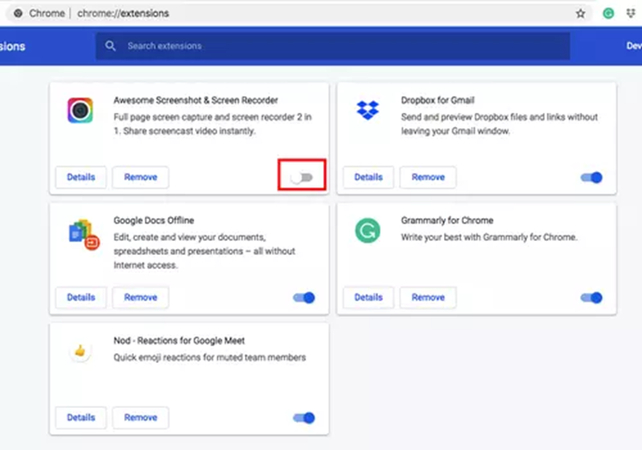Viewport: 642px width, 450px height.
Task: Bookmark this page with the star icon
Action: click(581, 13)
